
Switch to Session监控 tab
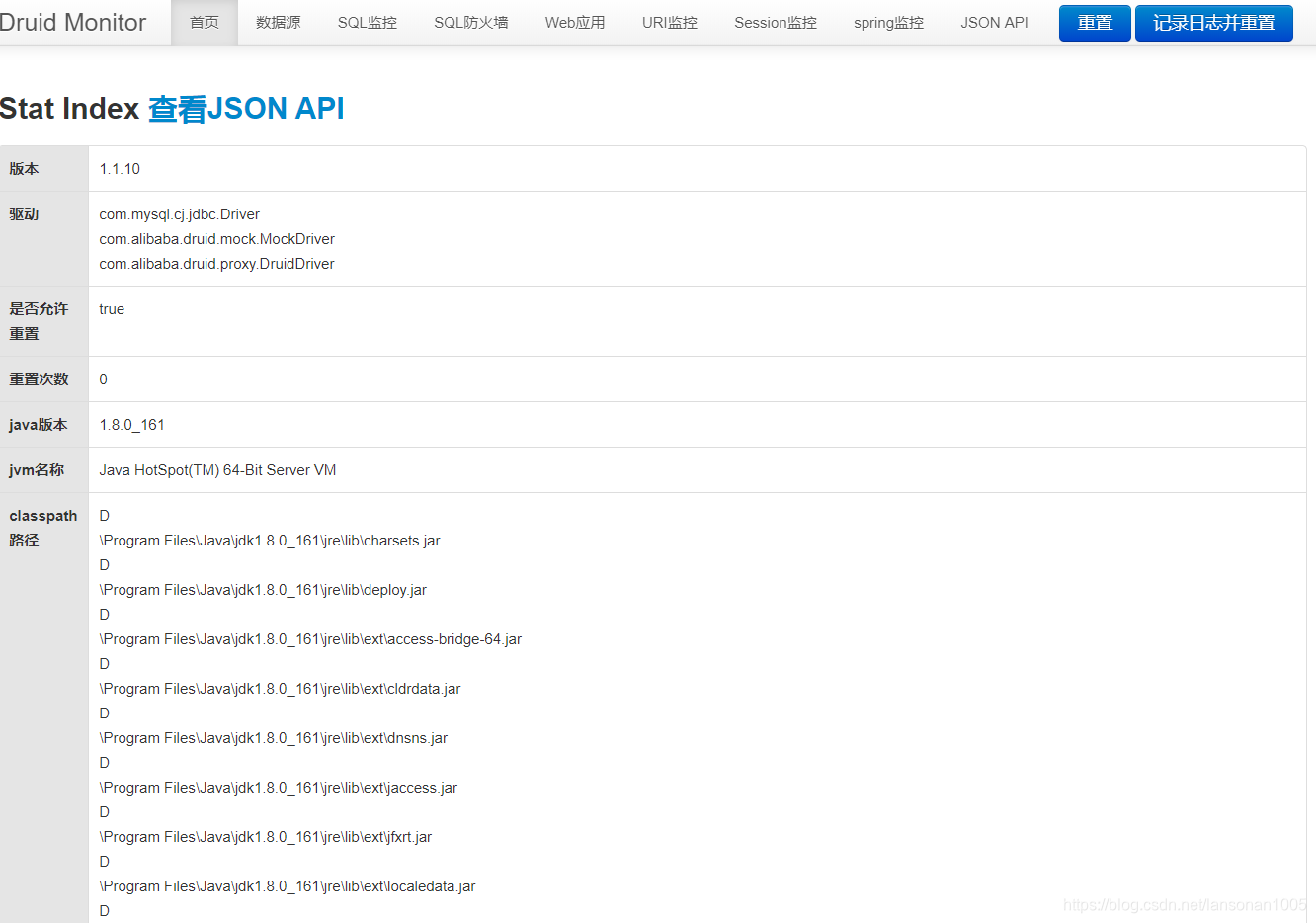(776, 22)
